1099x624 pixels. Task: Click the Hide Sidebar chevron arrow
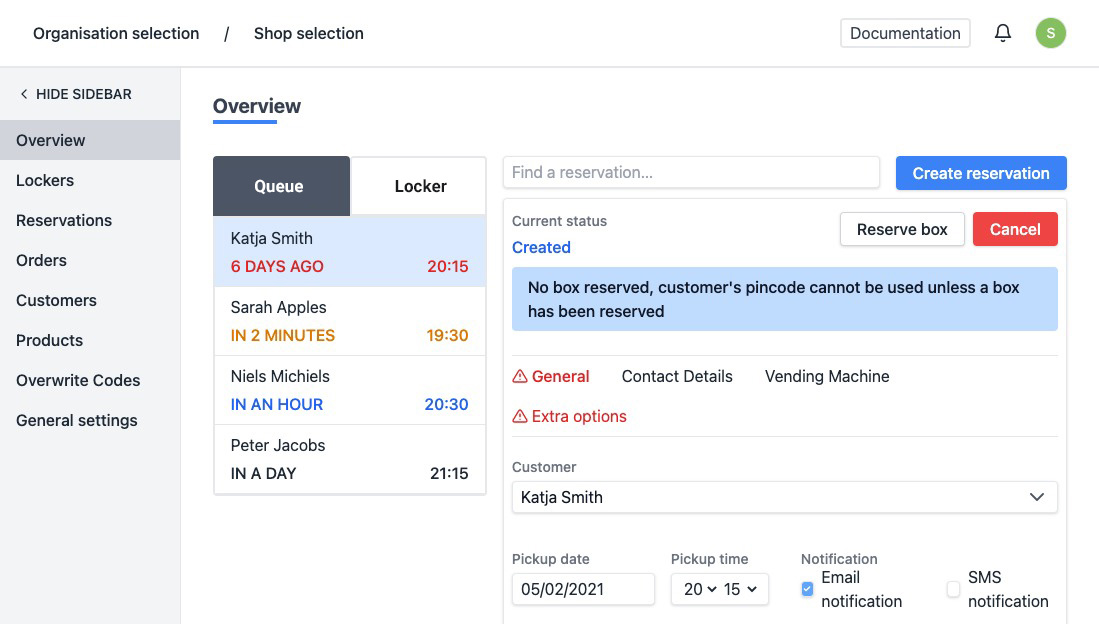[x=24, y=94]
